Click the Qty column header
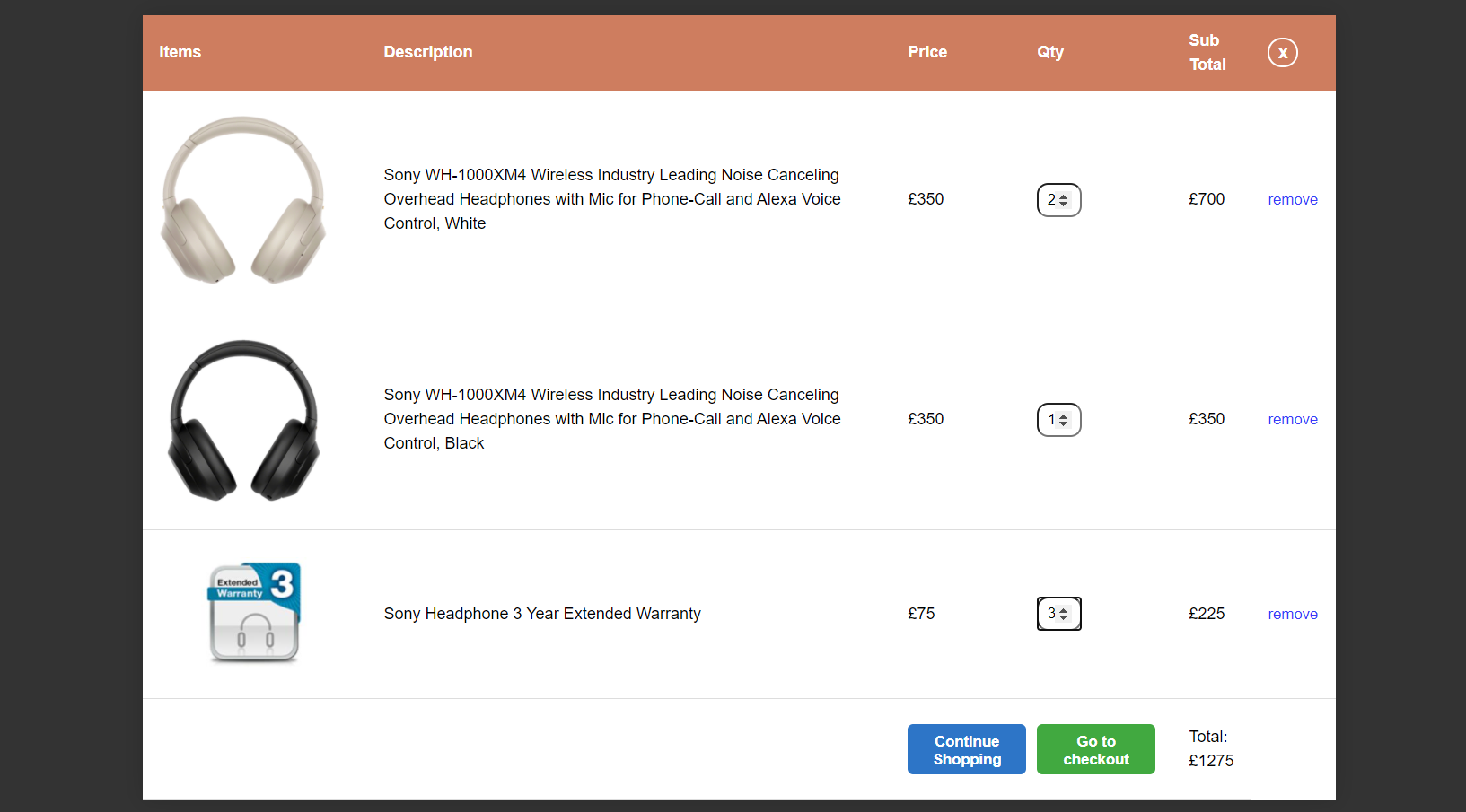 click(1050, 52)
